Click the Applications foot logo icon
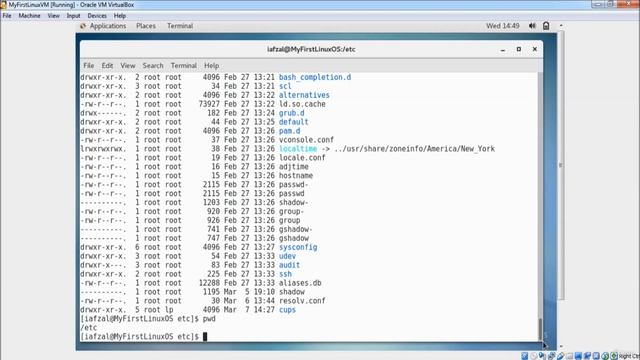The image size is (640, 360). pos(83,26)
